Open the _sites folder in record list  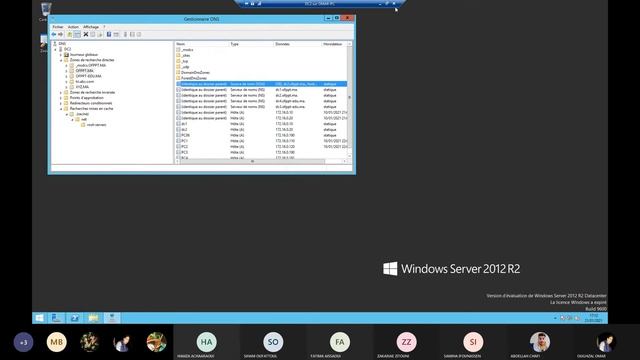tap(184, 56)
